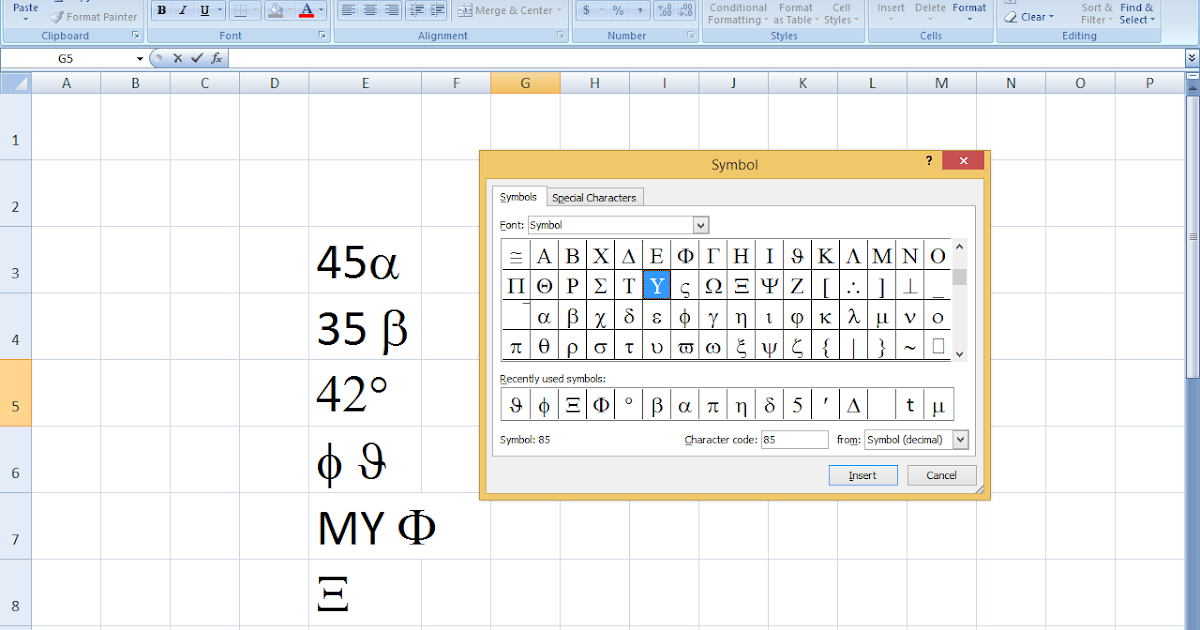The image size is (1200, 630).
Task: Open Clipboard dialog launcher
Action: (136, 35)
